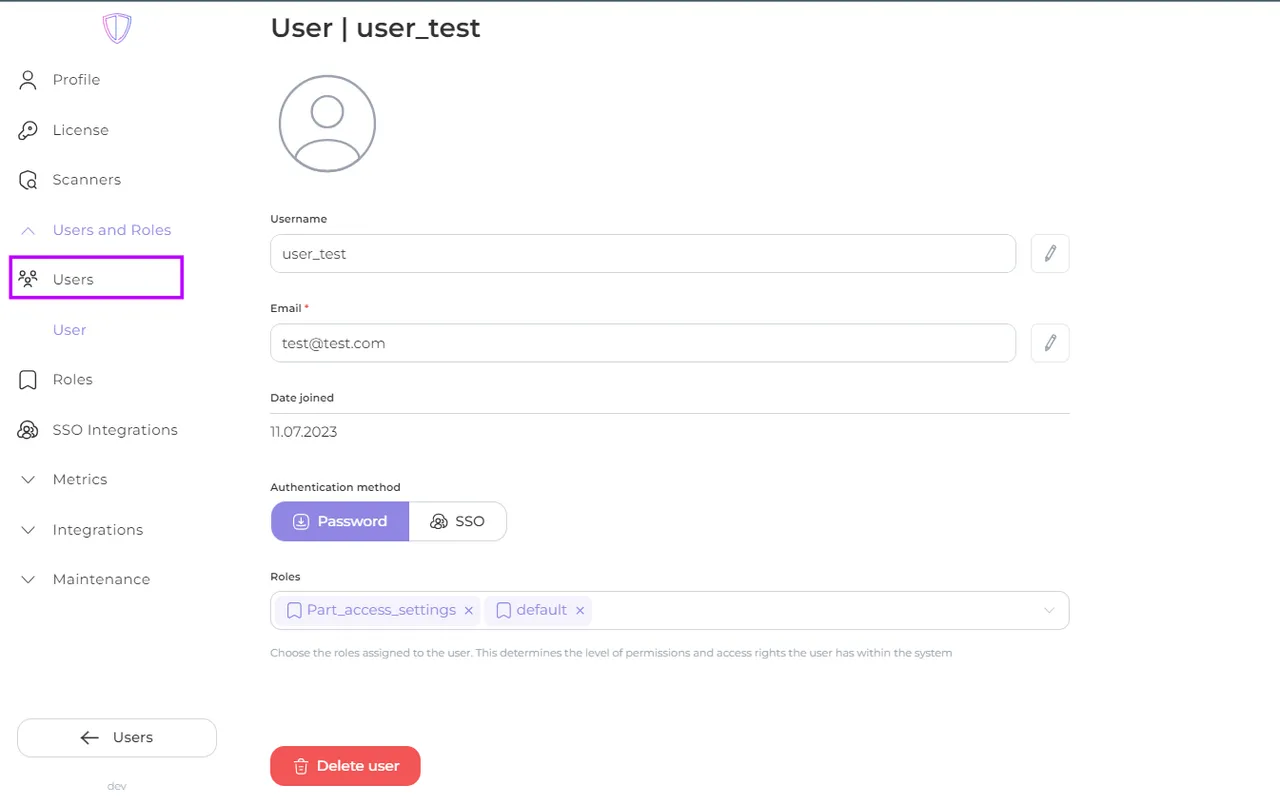Click the pencil icon beside Username
The width and height of the screenshot is (1280, 803).
(1049, 254)
